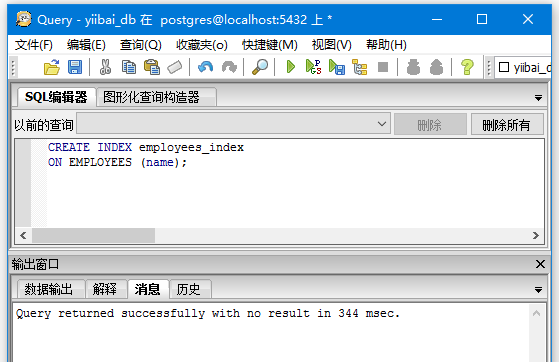The height and width of the screenshot is (362, 559).
Task: Stop the running query
Action: tap(383, 67)
